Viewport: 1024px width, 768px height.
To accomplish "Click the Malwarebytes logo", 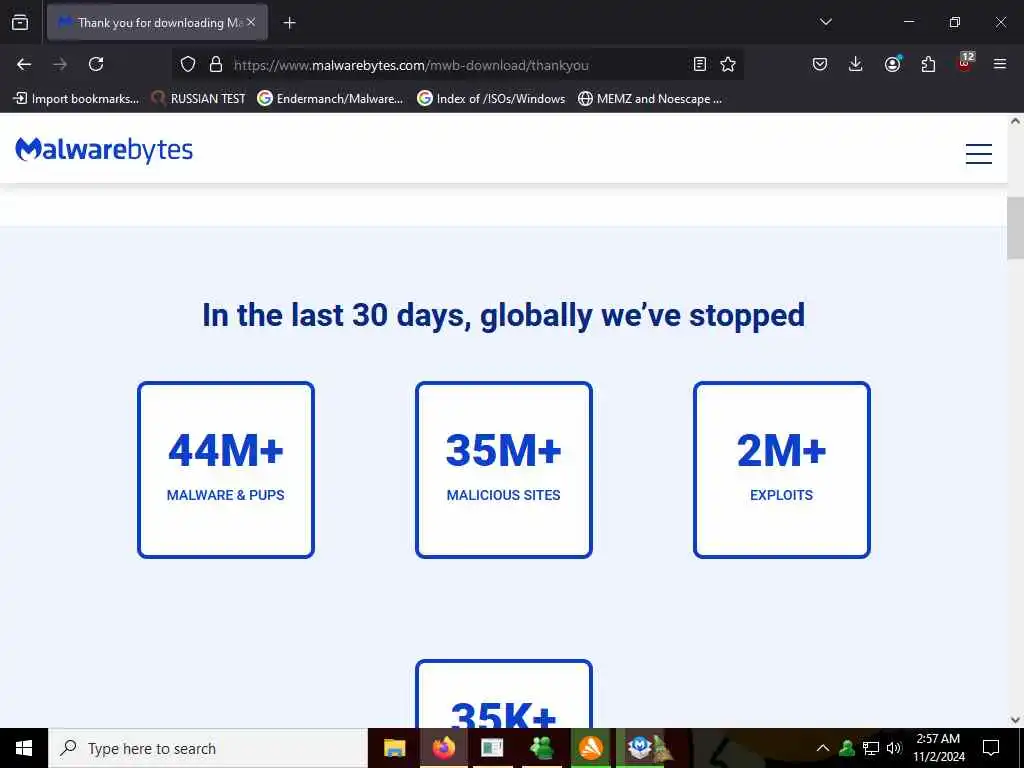I will coord(104,150).
